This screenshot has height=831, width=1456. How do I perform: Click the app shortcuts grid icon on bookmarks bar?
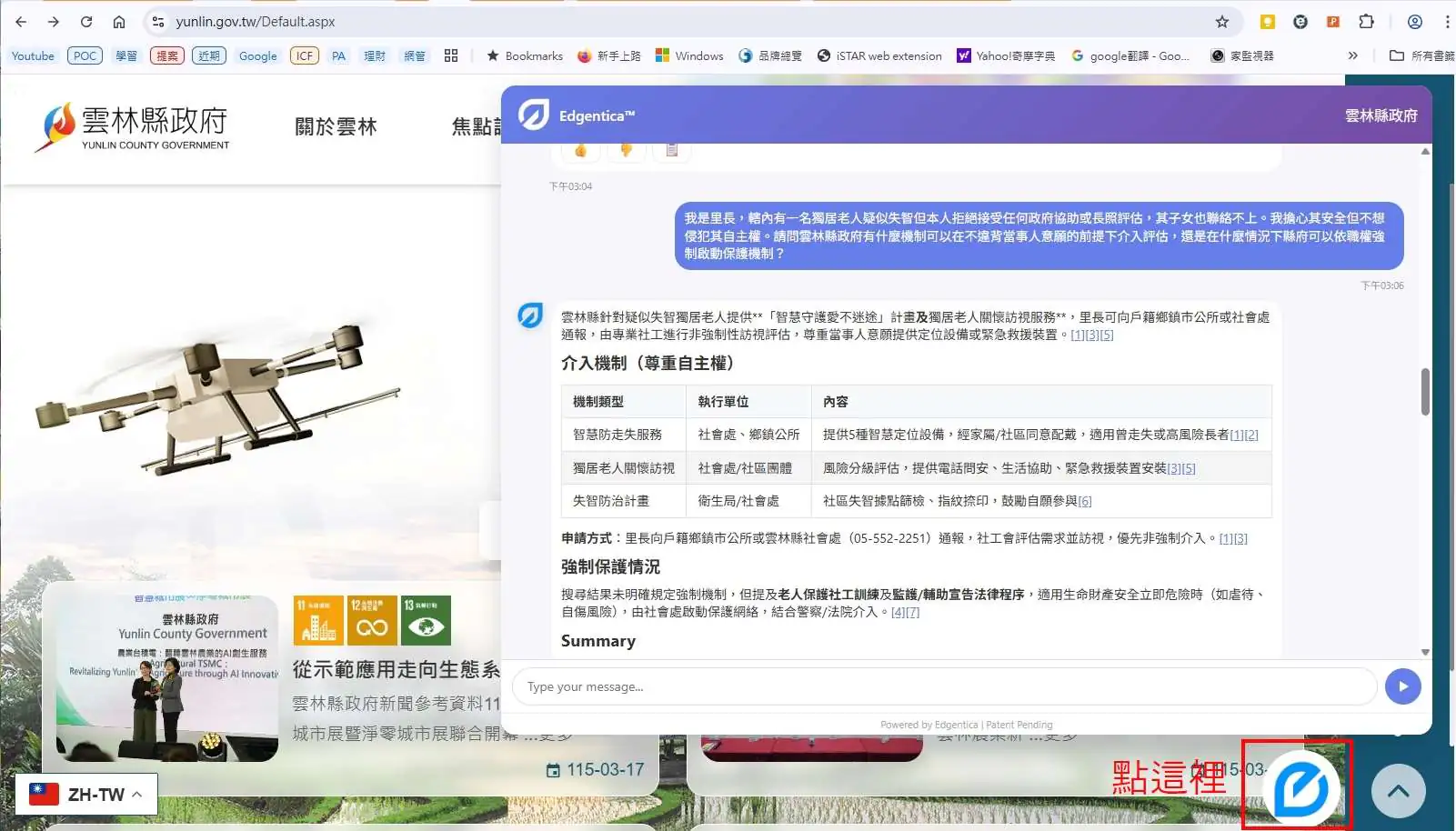(x=452, y=55)
